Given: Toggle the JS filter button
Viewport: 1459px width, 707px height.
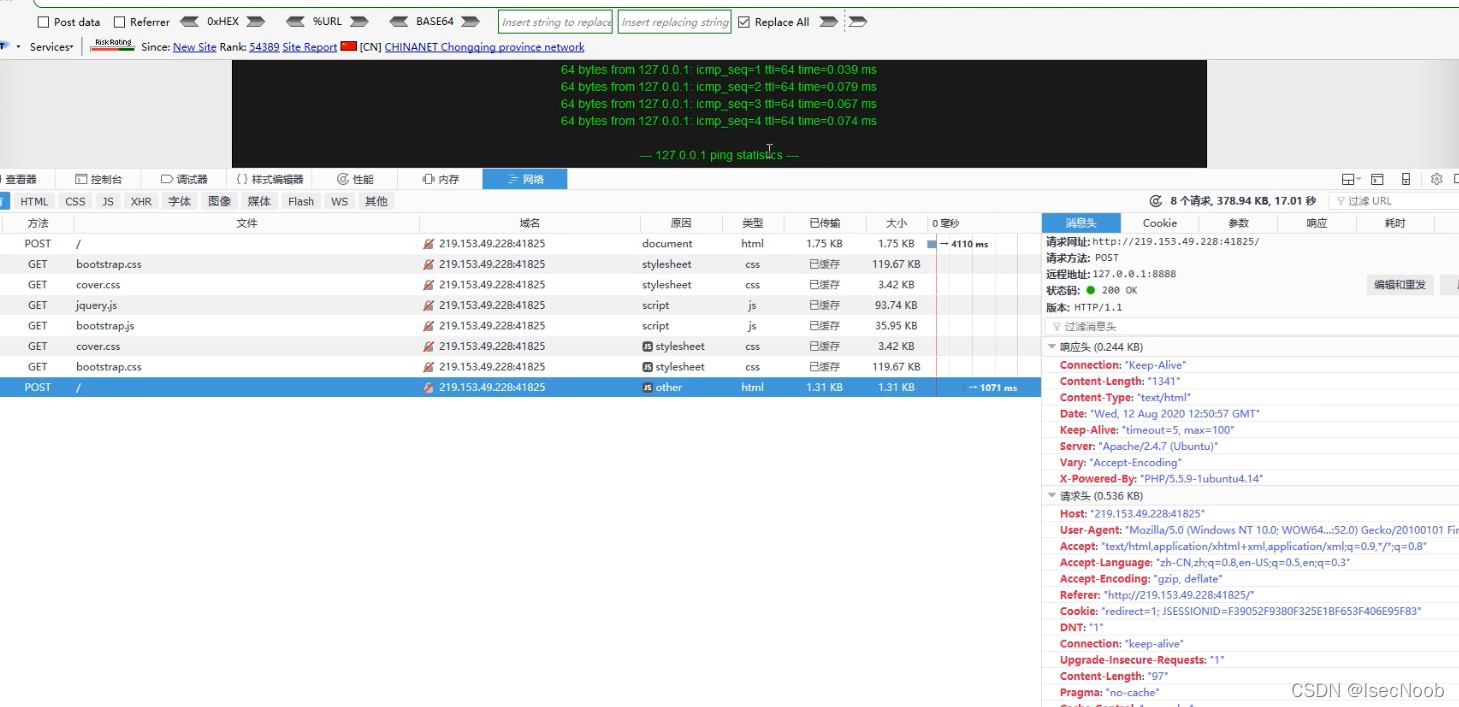Looking at the screenshot, I should click(108, 201).
